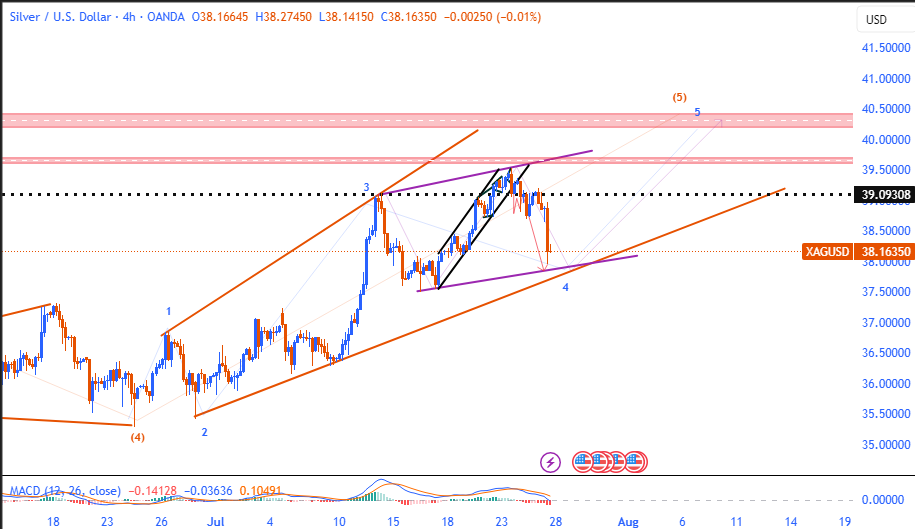The height and width of the screenshot is (529, 915).
Task: Select the blue wave 3 label at the peak
Action: 366,187
